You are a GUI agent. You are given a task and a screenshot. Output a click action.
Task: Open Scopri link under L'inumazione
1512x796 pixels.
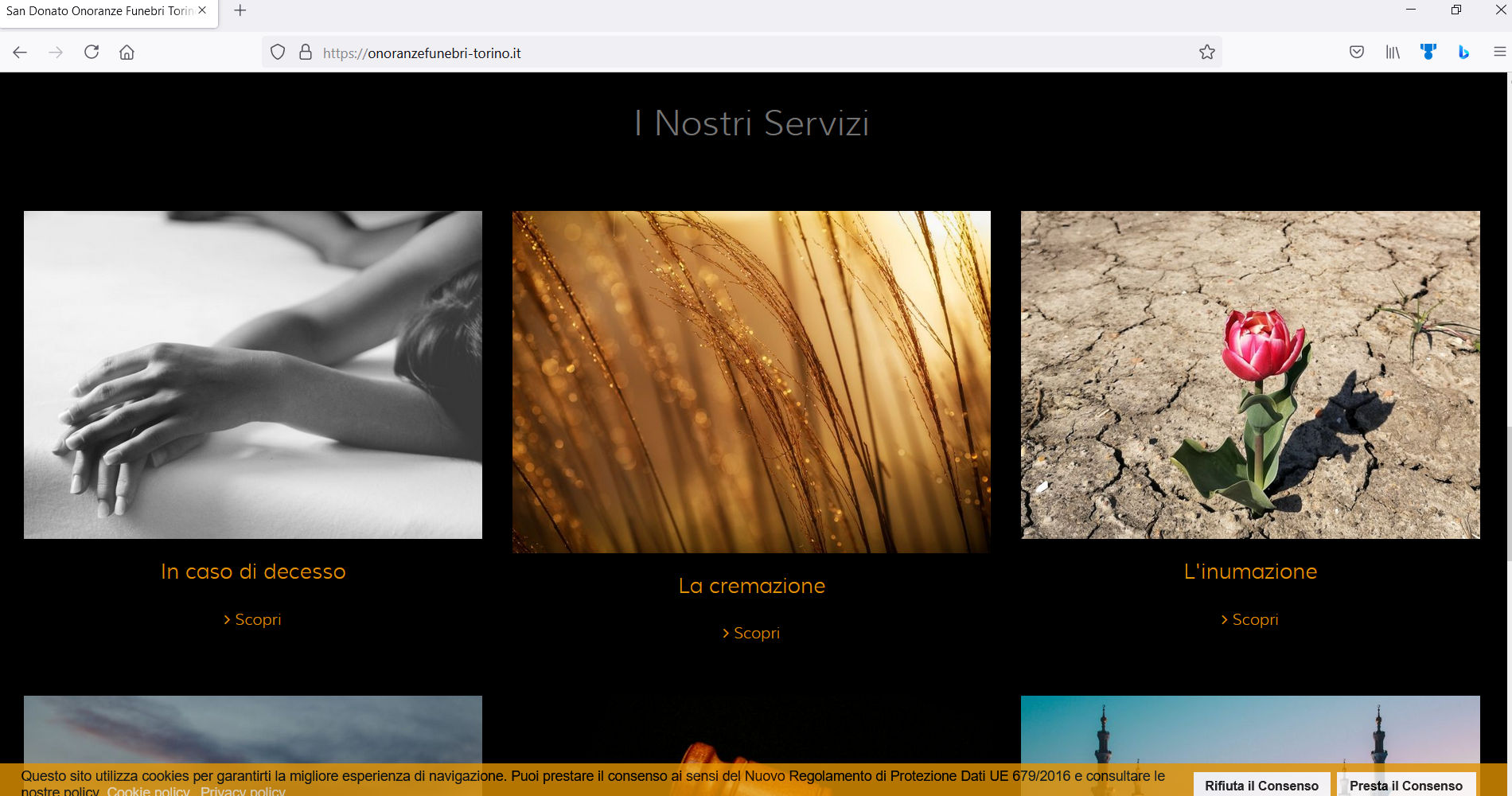point(1250,619)
